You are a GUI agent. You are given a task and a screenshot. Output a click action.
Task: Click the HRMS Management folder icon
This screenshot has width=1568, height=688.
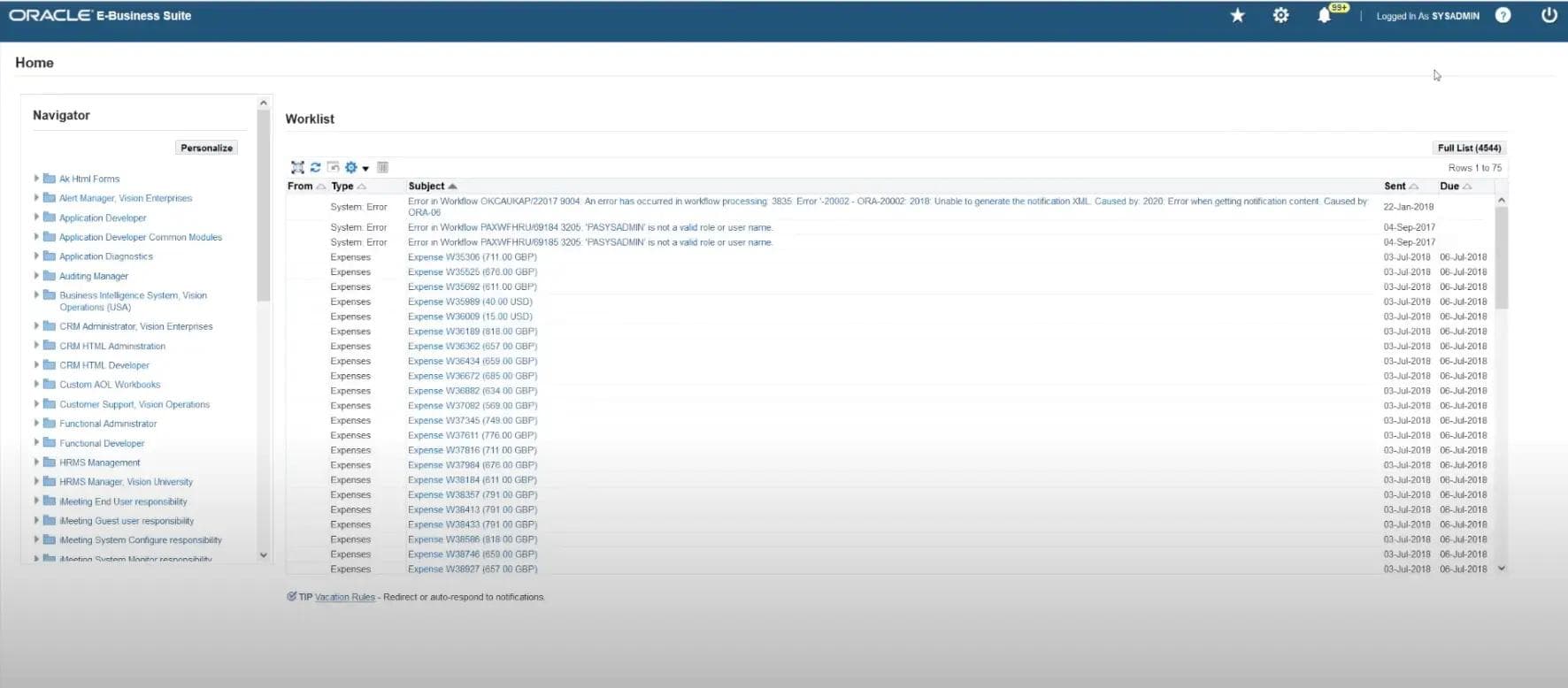pos(50,462)
